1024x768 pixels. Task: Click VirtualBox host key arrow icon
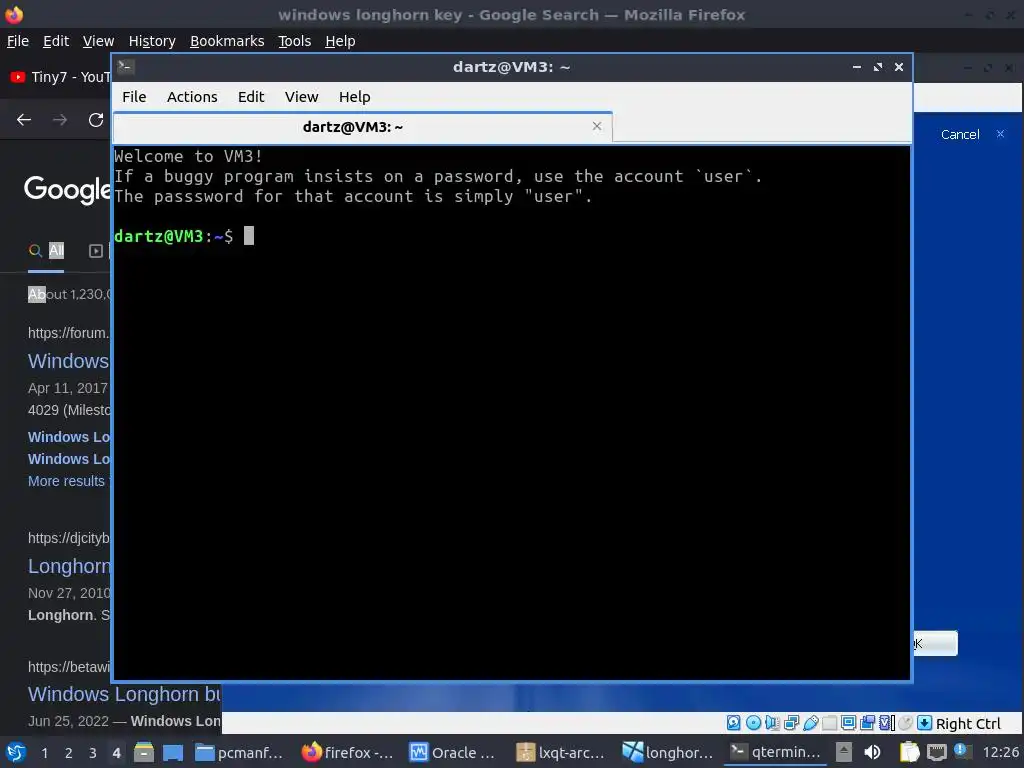[924, 723]
